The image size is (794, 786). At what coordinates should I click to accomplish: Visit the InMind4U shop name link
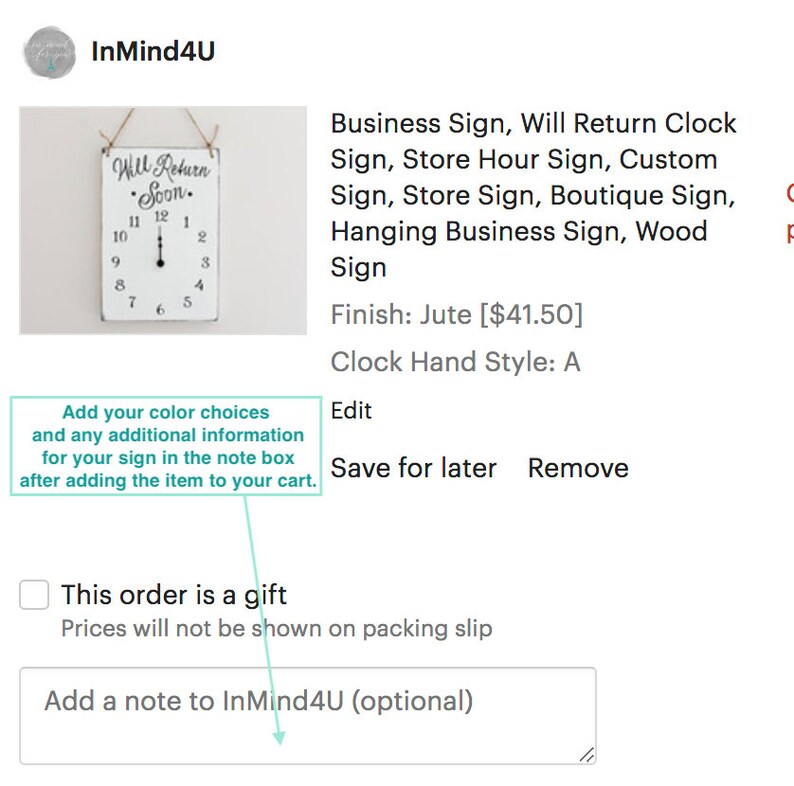point(153,51)
